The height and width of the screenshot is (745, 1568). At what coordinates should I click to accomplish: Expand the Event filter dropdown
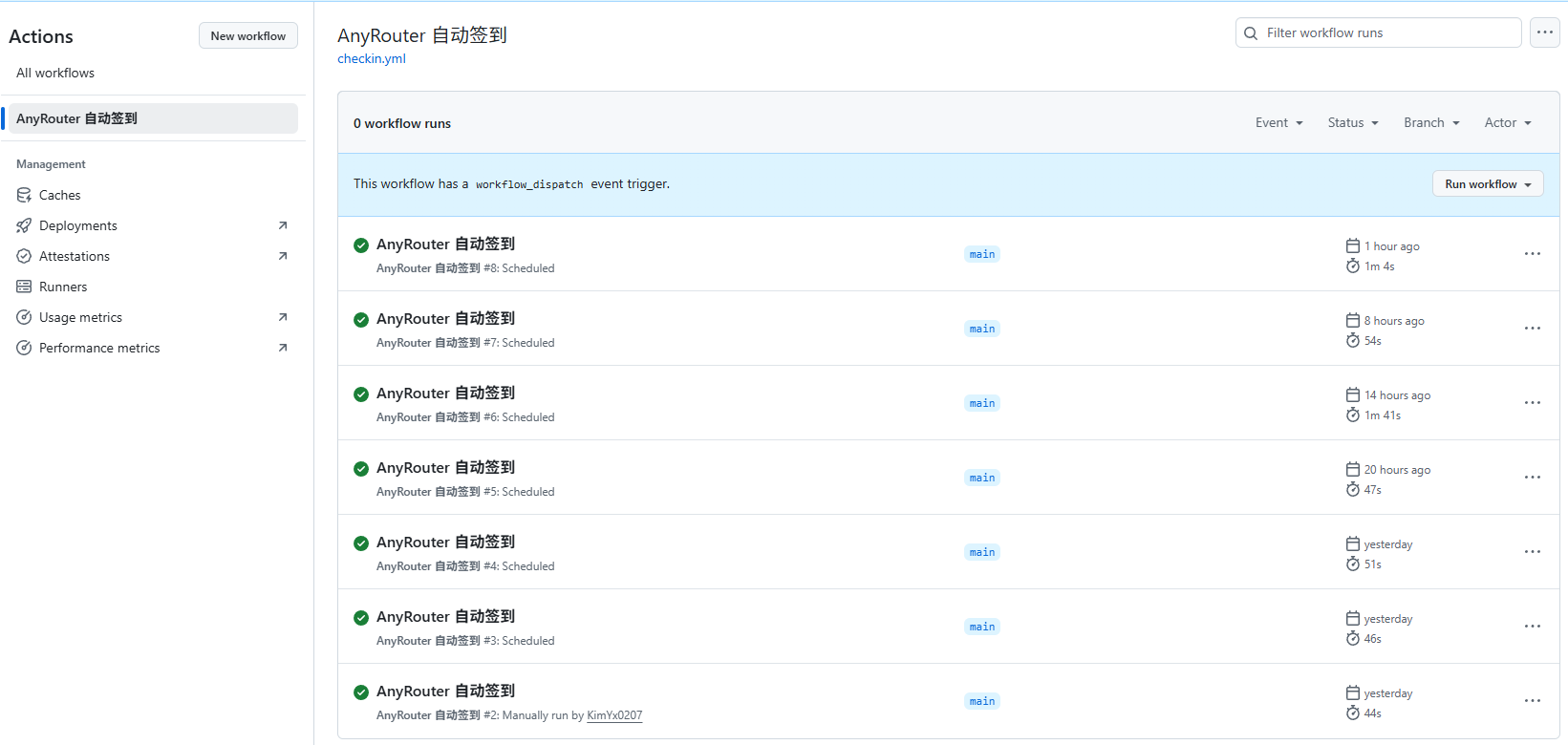(1278, 123)
